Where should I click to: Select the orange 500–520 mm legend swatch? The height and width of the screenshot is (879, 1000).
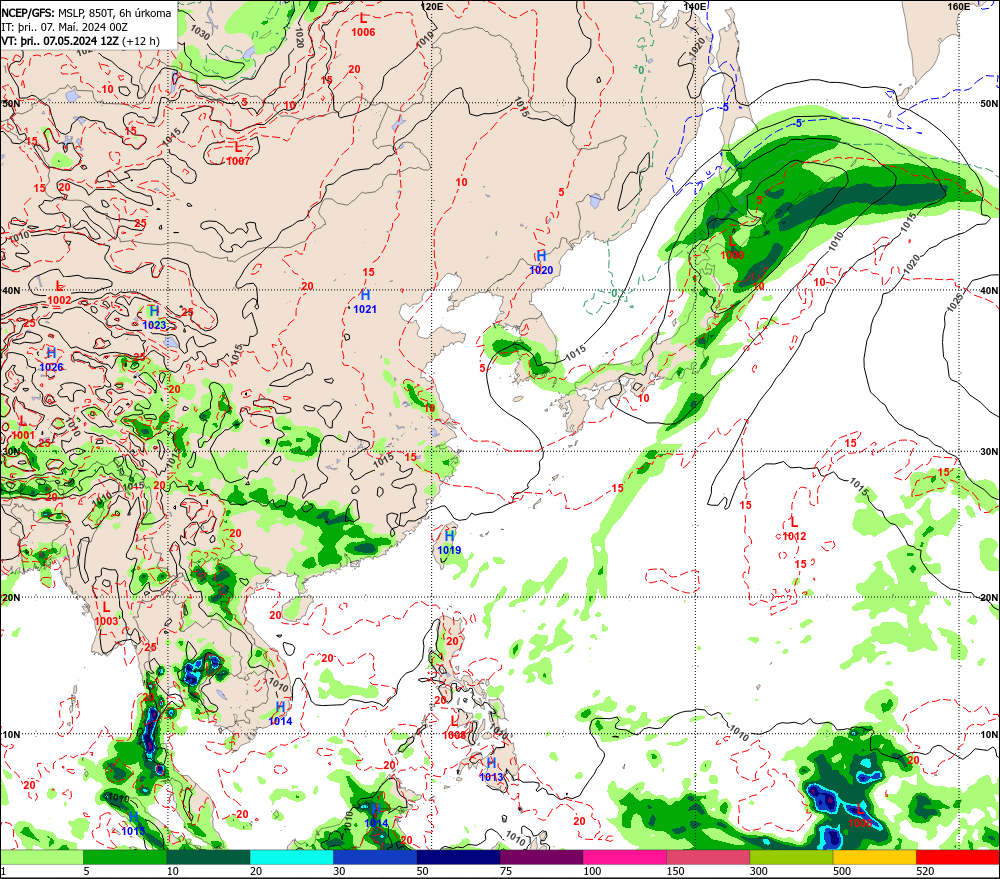[x=874, y=857]
